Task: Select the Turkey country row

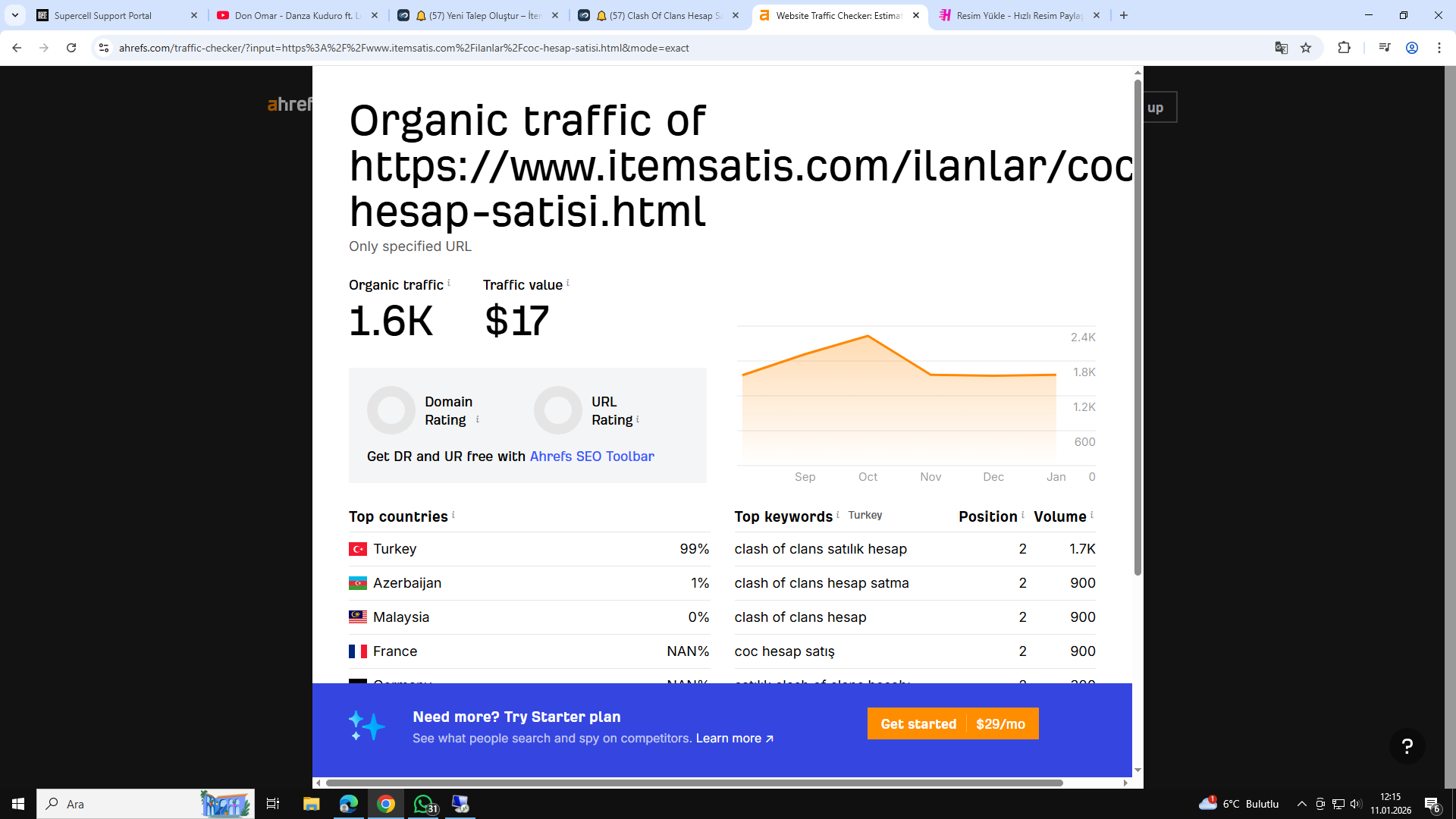Action: click(529, 549)
